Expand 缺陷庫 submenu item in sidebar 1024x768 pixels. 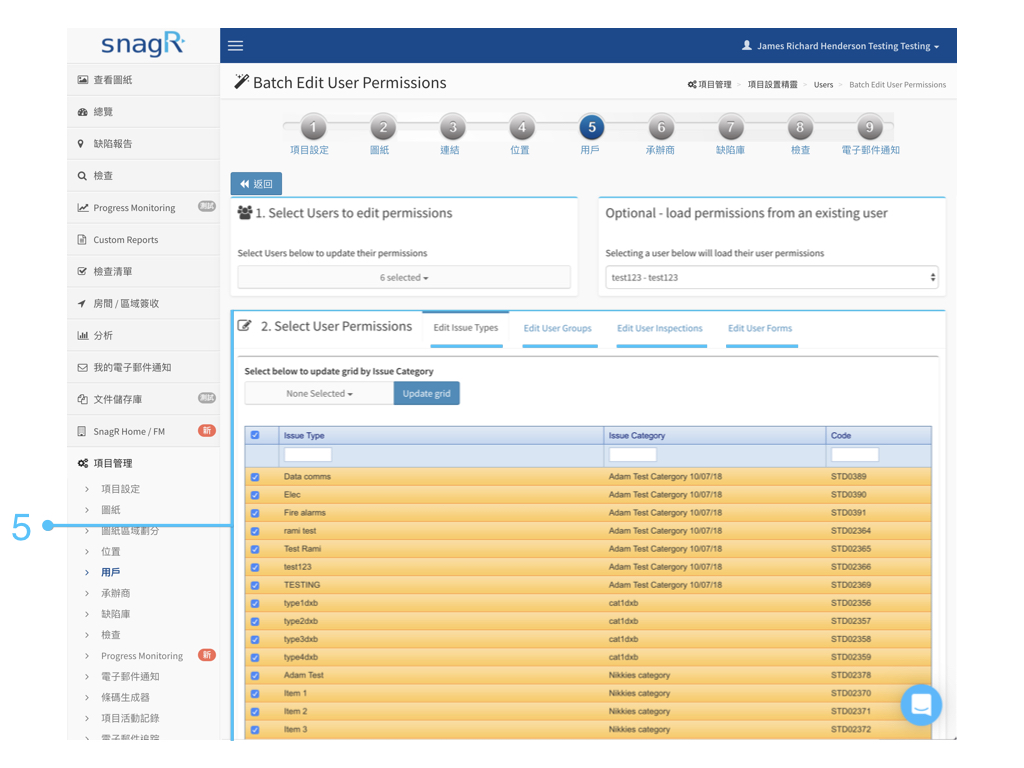[x=116, y=614]
